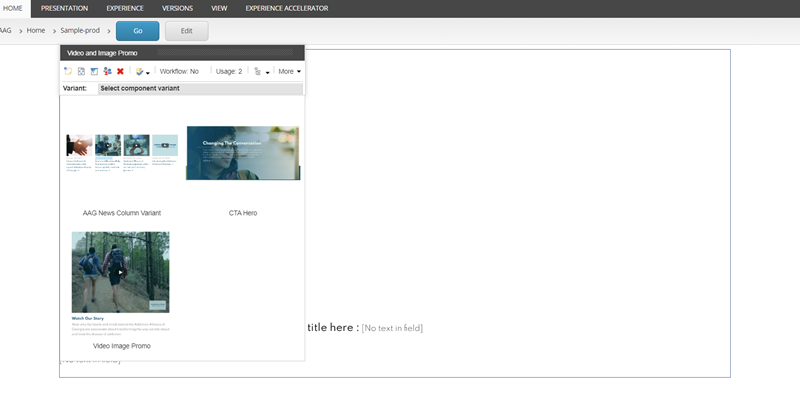800x395 pixels.
Task: Click the Home breadcrumb
Action: pos(36,31)
